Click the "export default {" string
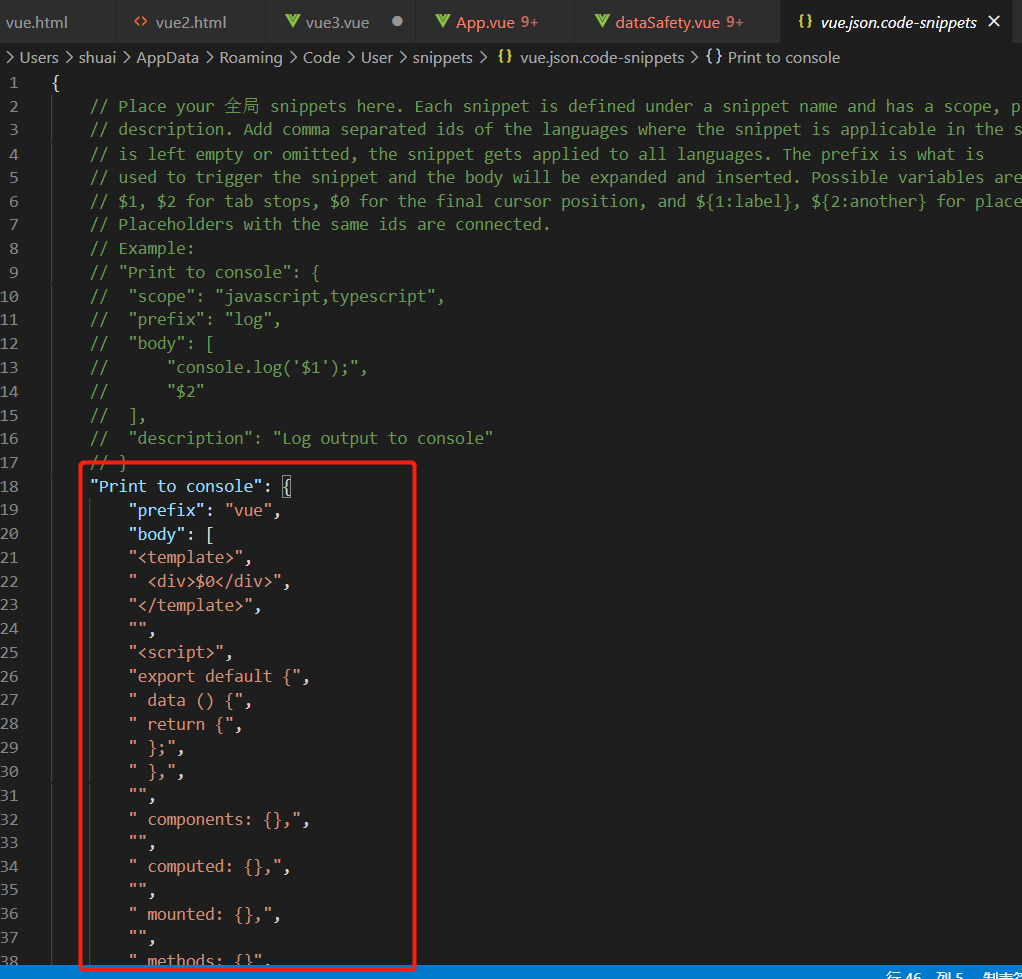Viewport: 1022px width, 979px height. click(214, 677)
